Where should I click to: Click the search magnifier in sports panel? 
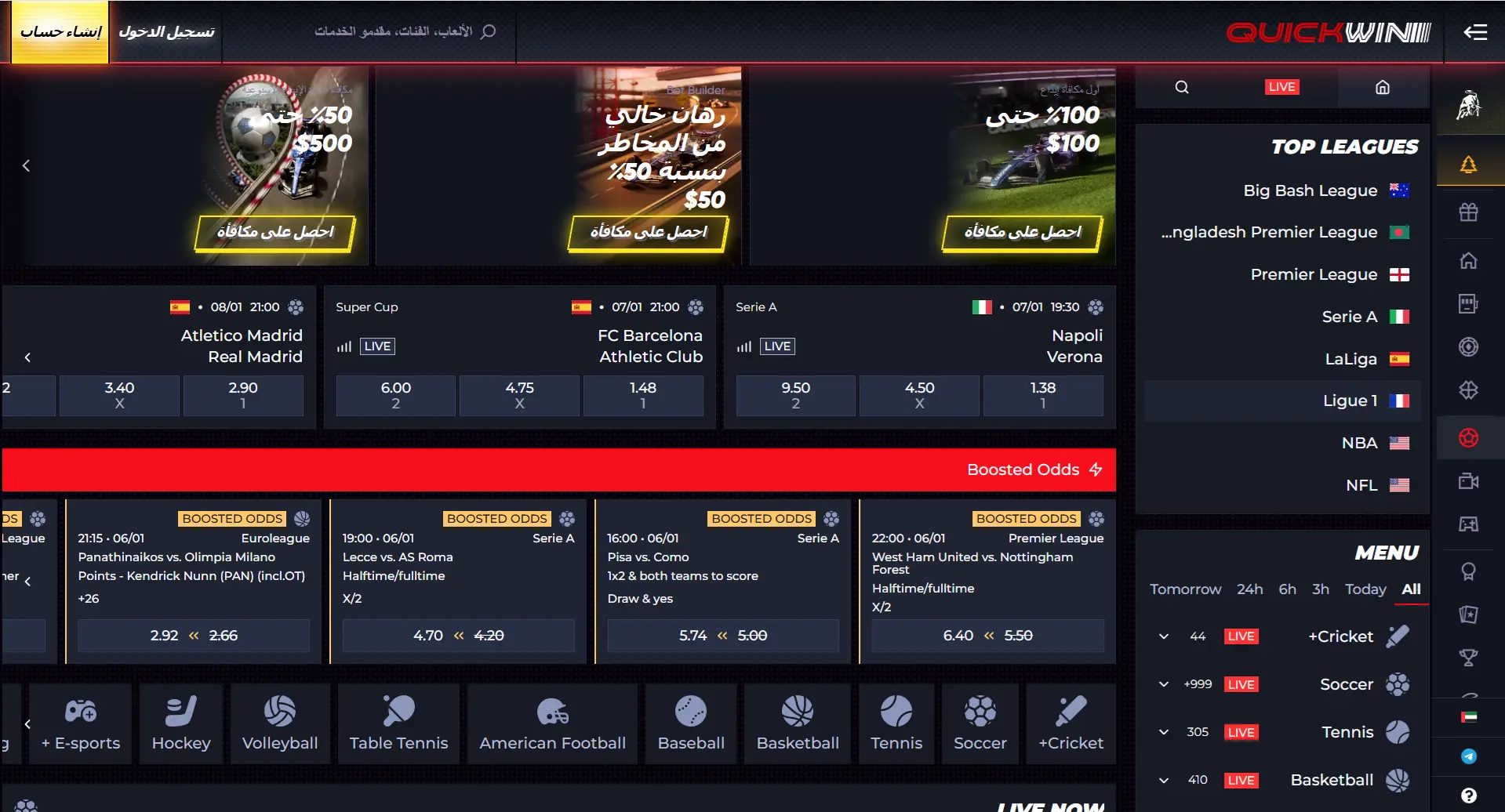(1182, 87)
